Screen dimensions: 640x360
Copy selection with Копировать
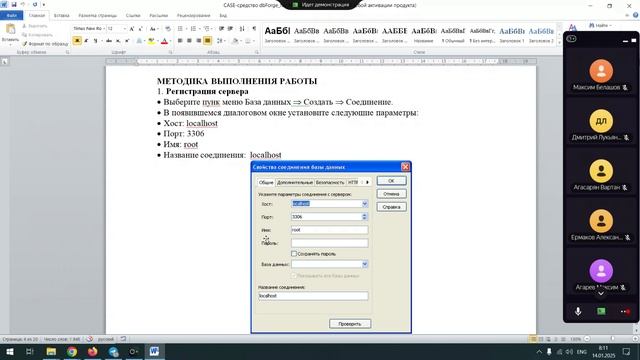pos(37,35)
